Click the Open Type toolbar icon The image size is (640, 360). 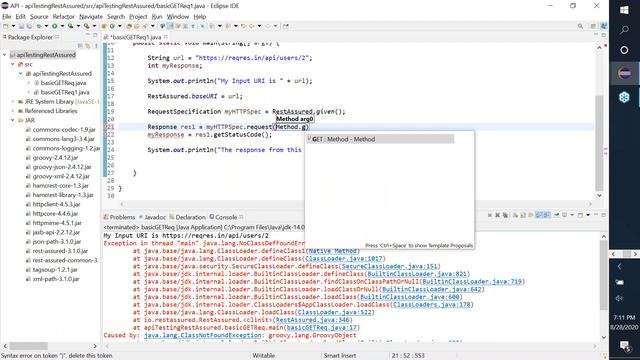coord(129,26)
